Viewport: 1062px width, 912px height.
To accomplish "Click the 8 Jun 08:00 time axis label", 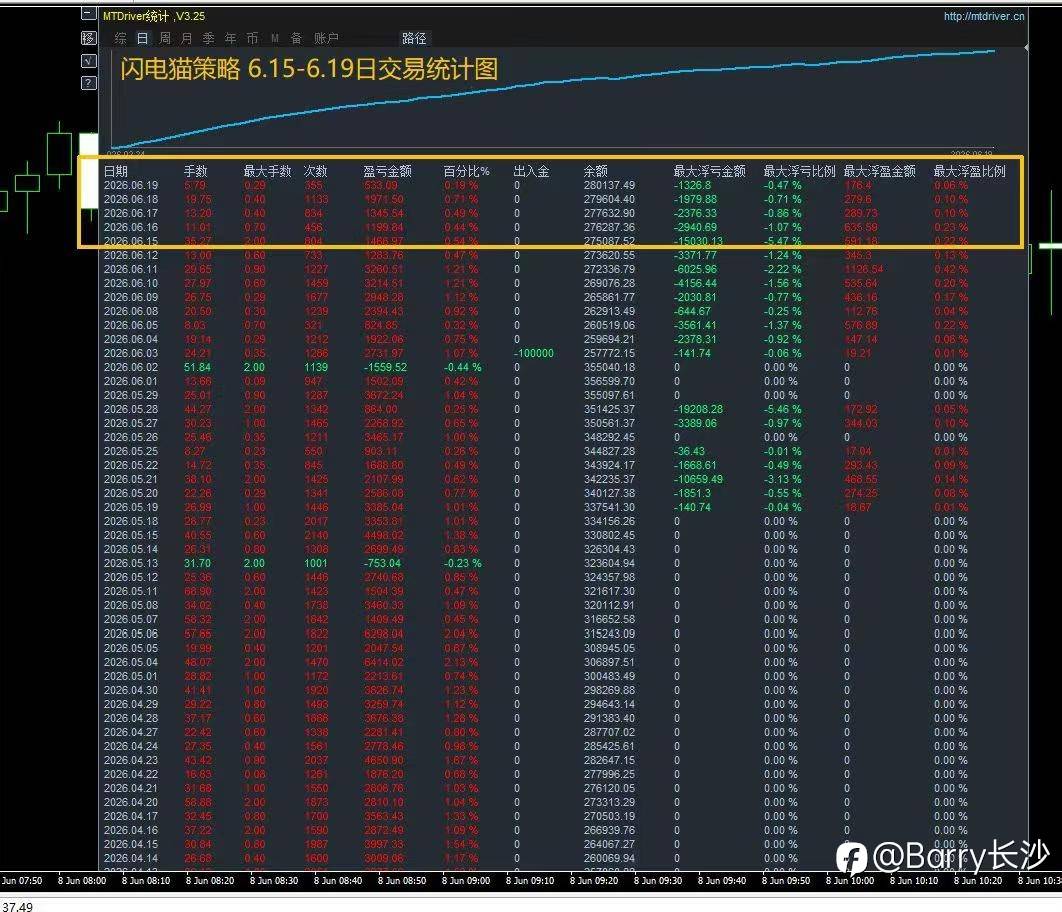I will point(82,882).
